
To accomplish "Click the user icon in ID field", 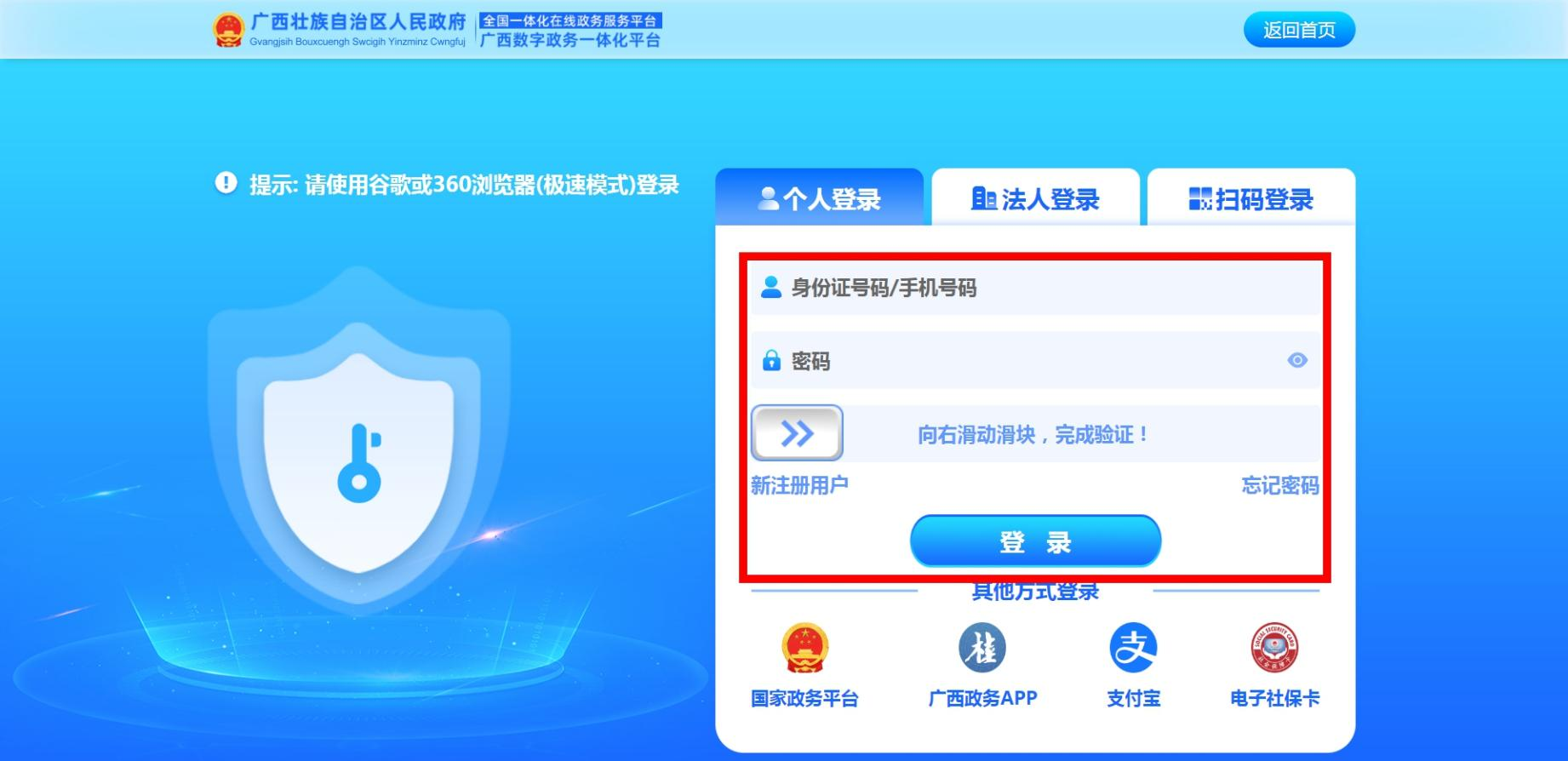I will point(771,287).
